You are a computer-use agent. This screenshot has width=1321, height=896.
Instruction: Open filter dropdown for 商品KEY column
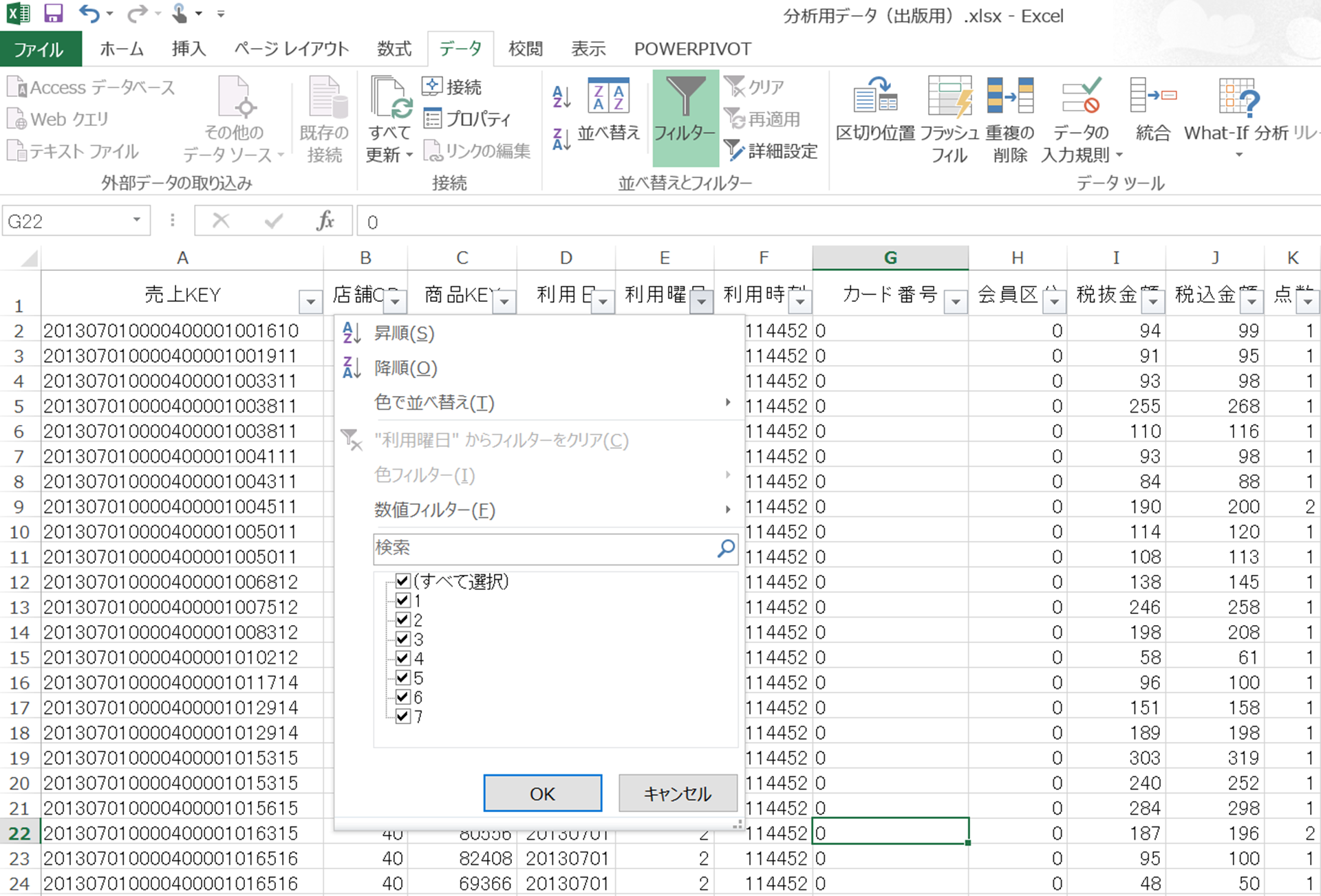[x=504, y=301]
